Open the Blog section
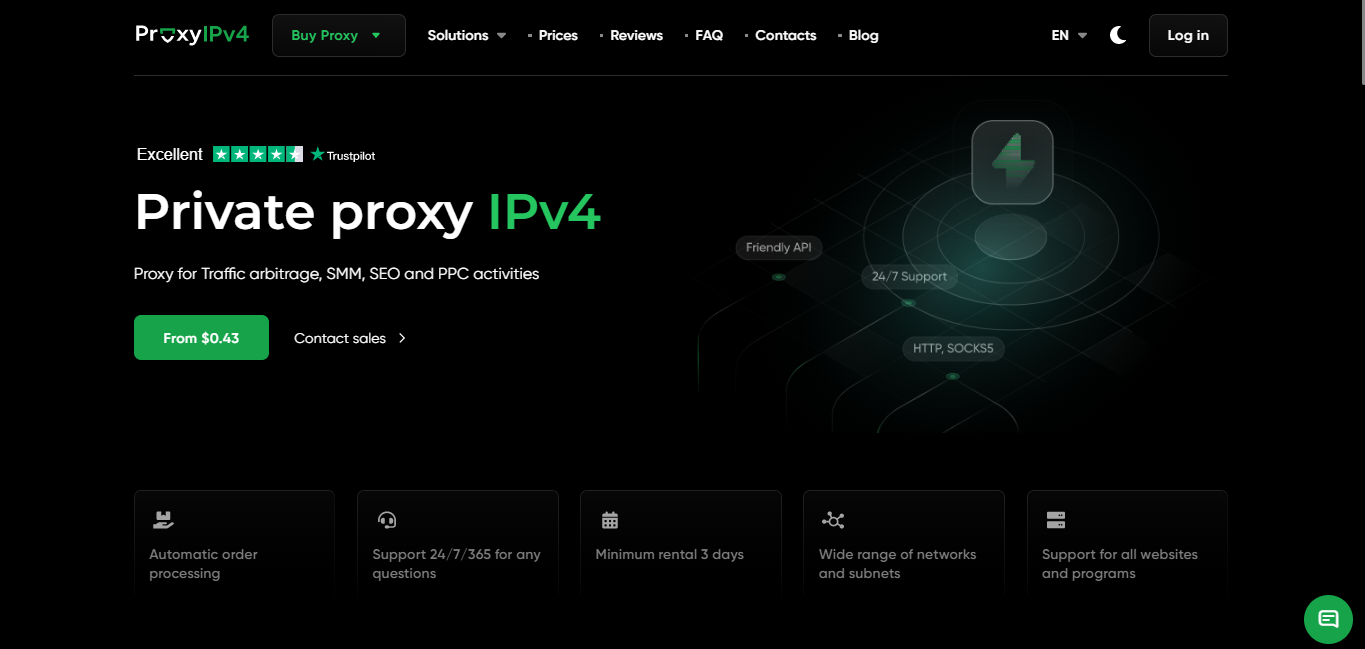 (x=863, y=35)
